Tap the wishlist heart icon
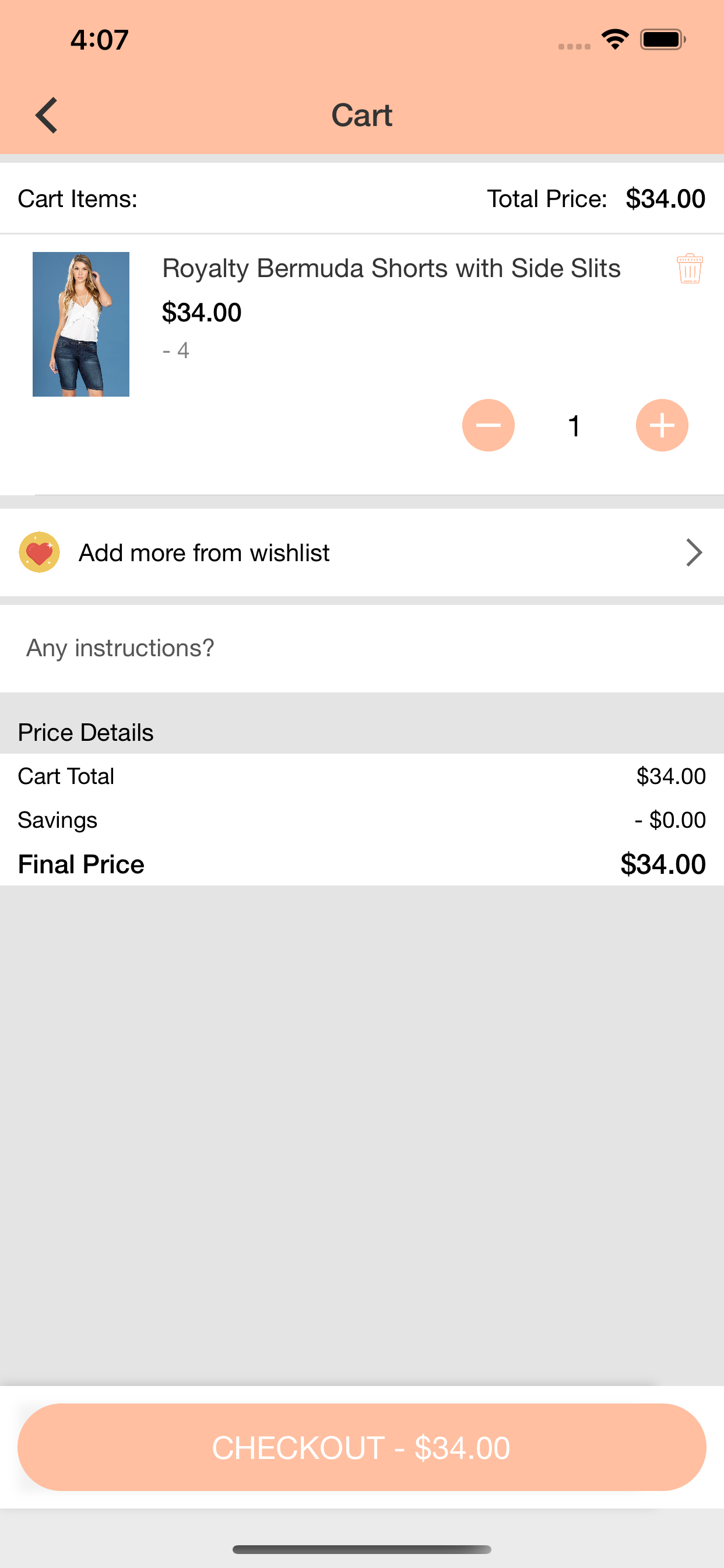 click(40, 552)
